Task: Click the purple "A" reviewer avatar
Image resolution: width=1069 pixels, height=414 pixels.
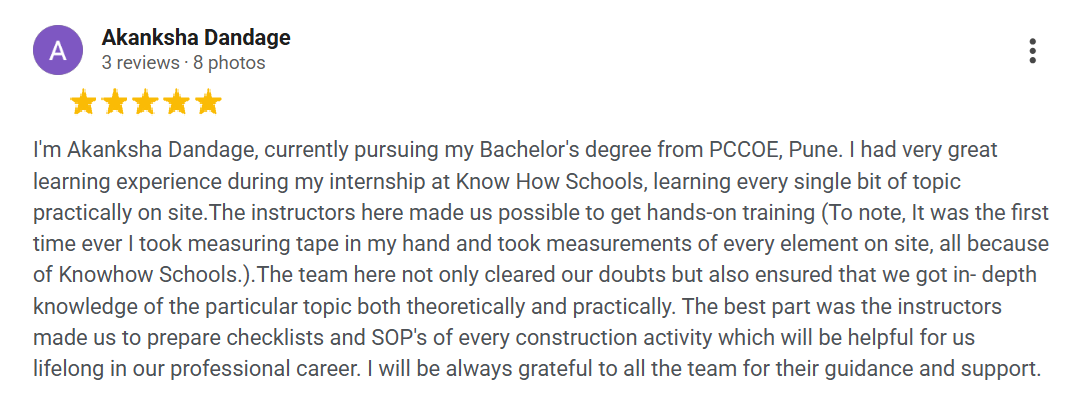Action: (58, 50)
